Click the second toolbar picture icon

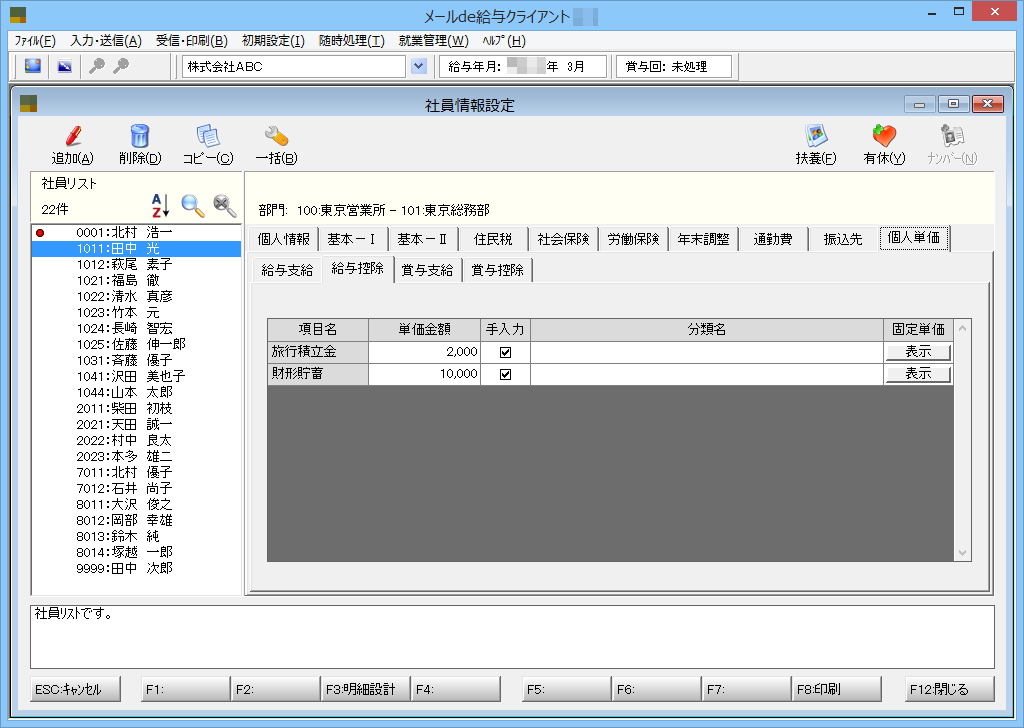[65, 66]
